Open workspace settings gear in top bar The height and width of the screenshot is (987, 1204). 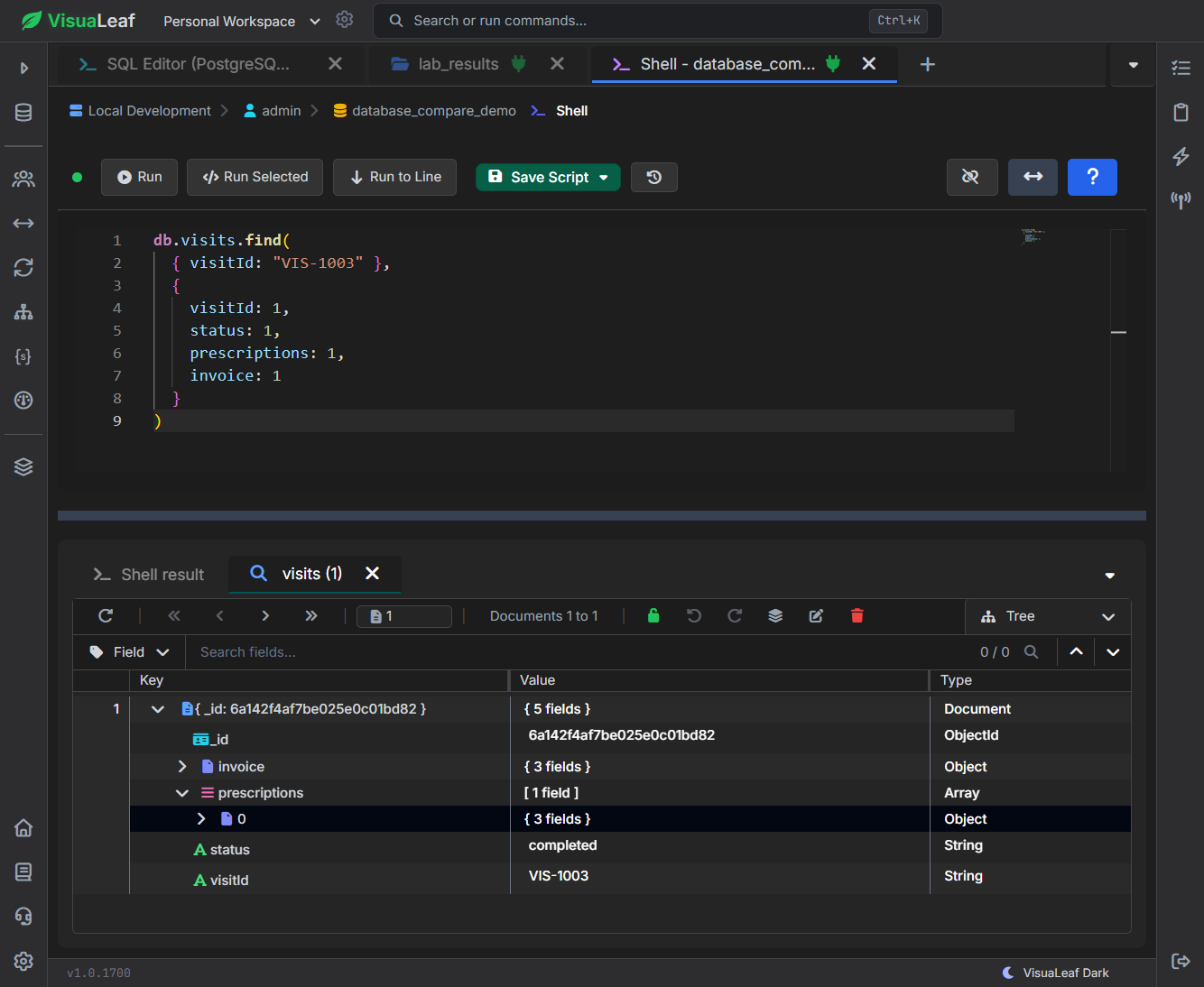click(x=344, y=20)
